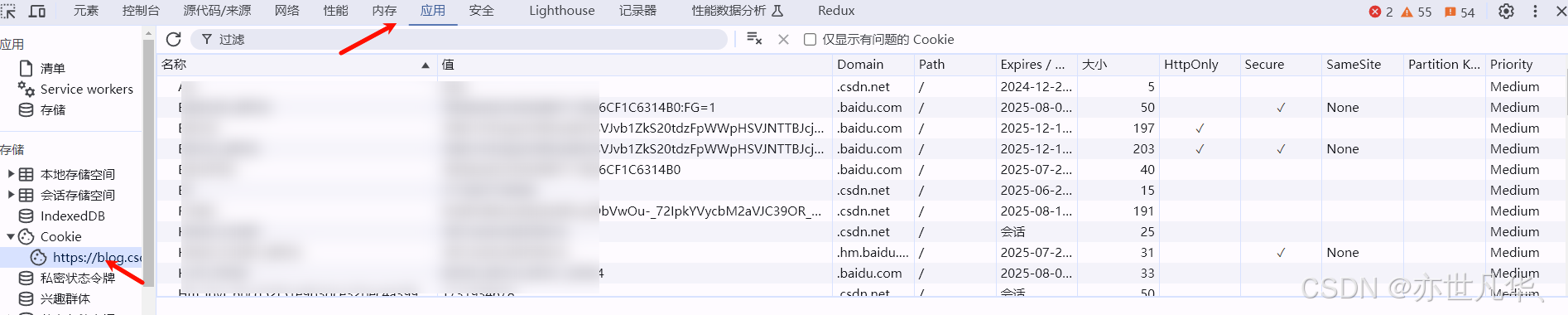This screenshot has width=1568, height=315.
Task: Click the size value 40 cell
Action: point(1118,169)
